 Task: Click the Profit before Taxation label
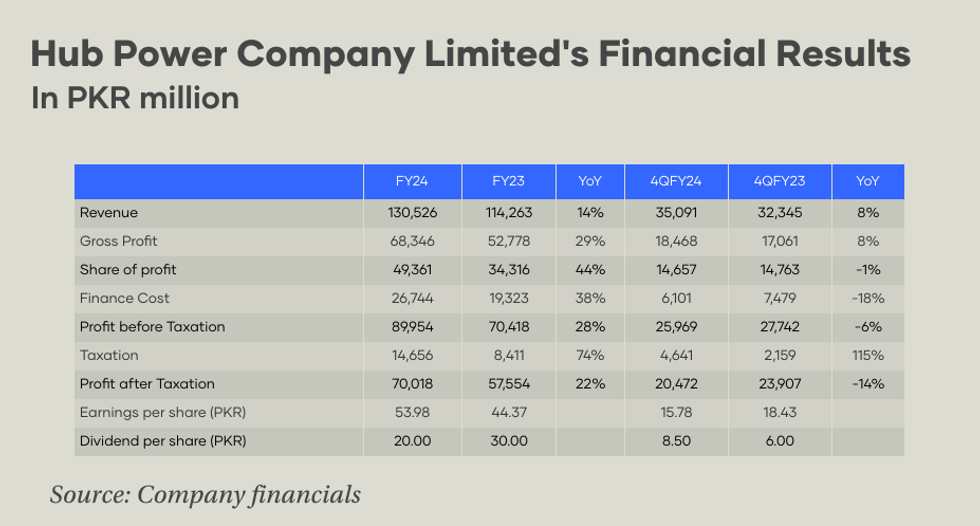152,327
